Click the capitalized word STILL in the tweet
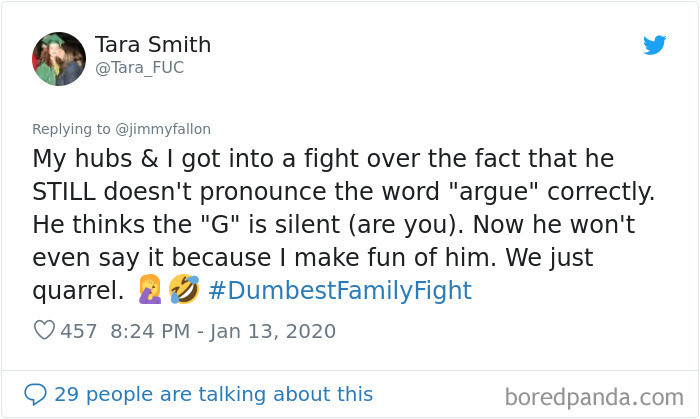Image resolution: width=700 pixels, height=419 pixels. [68, 192]
